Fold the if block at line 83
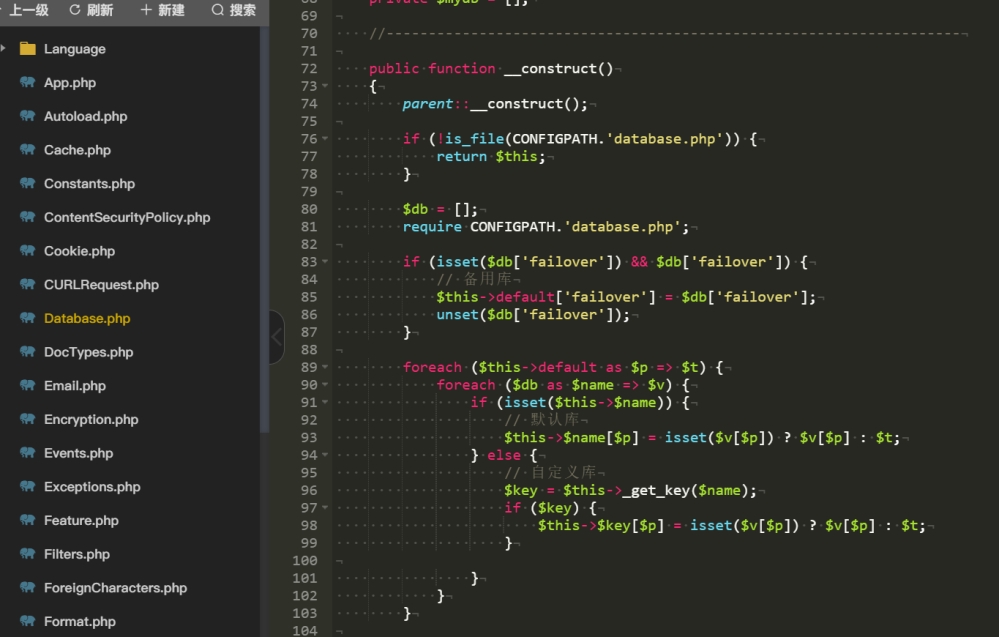Image resolution: width=999 pixels, height=637 pixels. pos(325,261)
